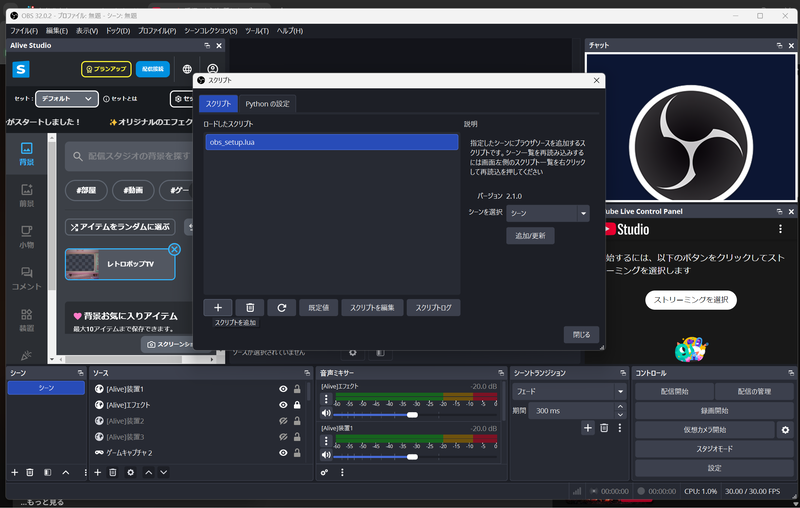
Task: Hide the [Alive]エフェクト source
Action: (x=283, y=405)
